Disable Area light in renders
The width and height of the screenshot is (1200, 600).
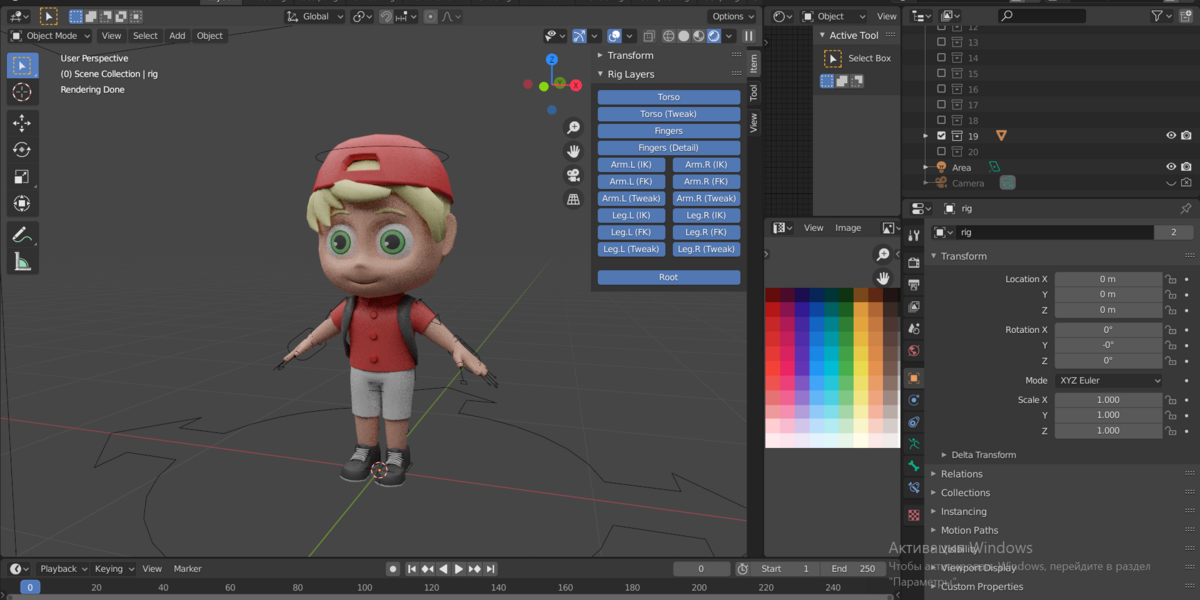(1186, 167)
